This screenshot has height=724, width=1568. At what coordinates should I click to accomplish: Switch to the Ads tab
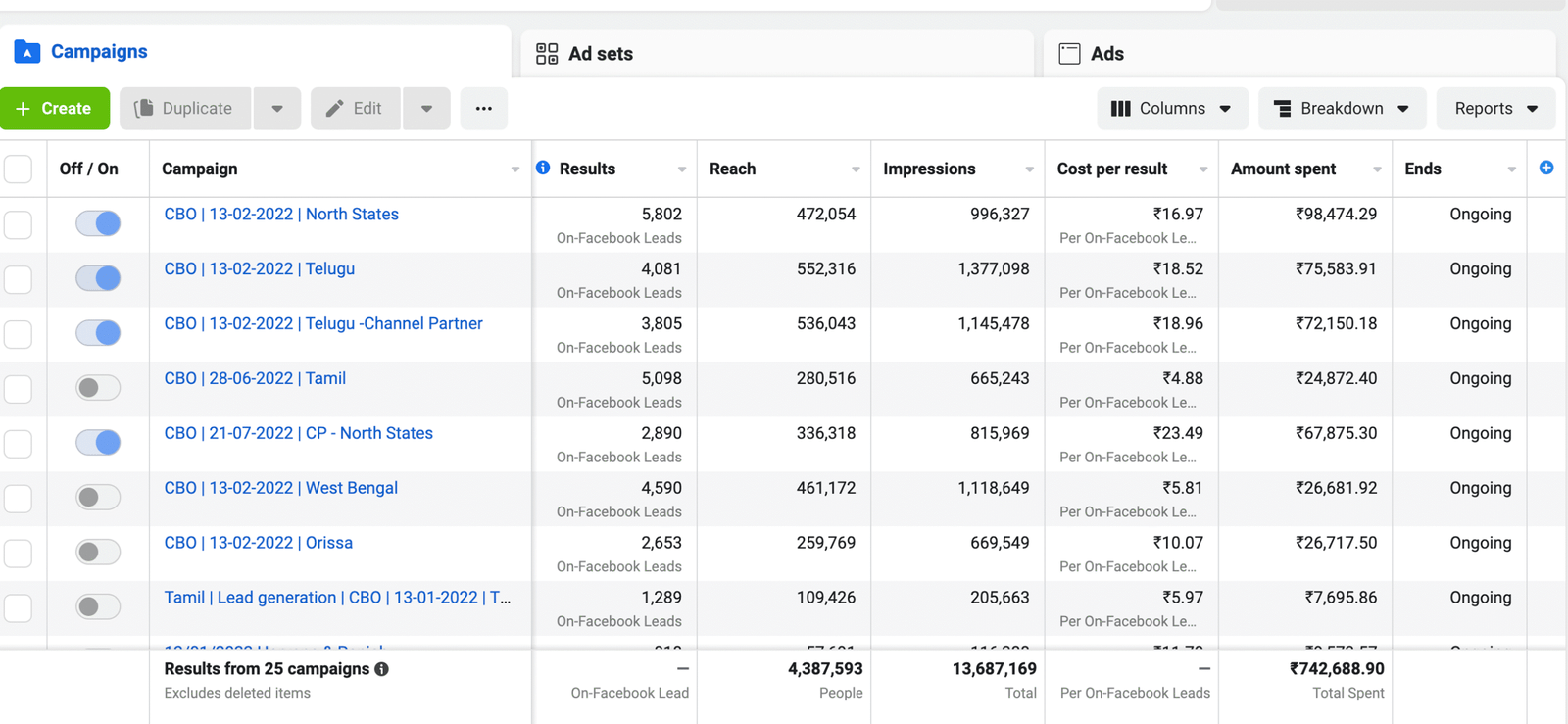[1092, 54]
